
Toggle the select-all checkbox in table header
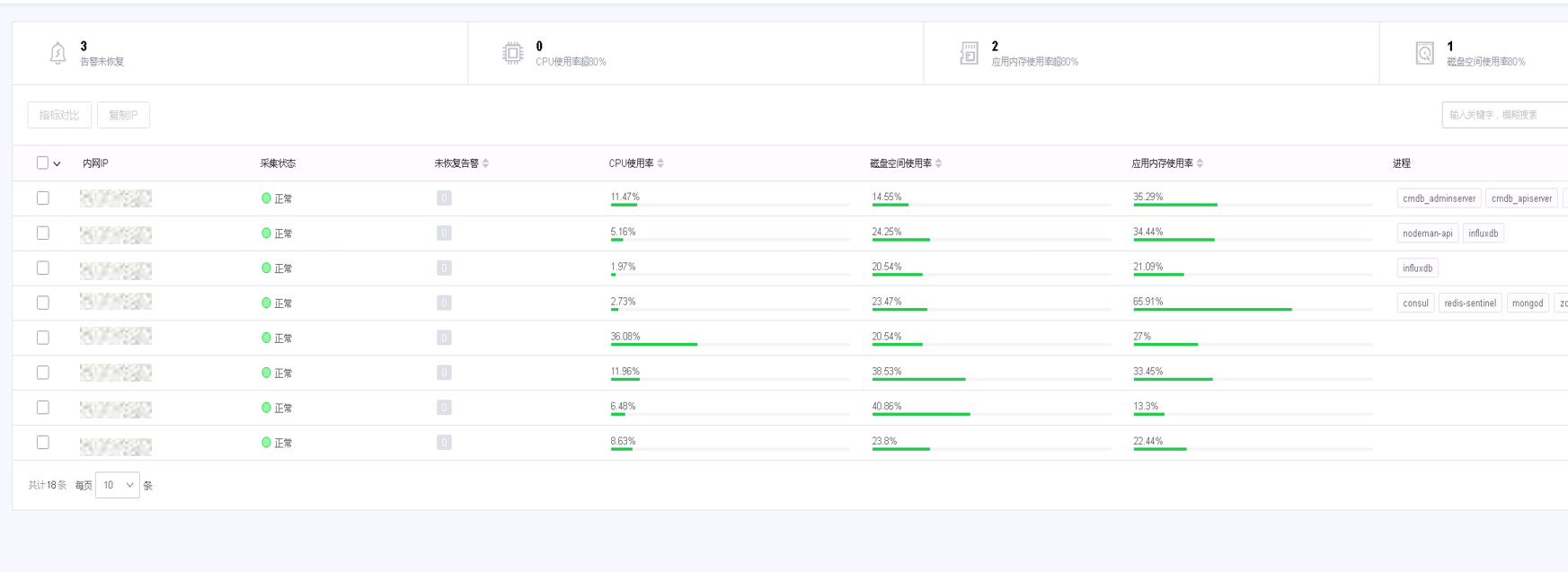pyautogui.click(x=42, y=163)
